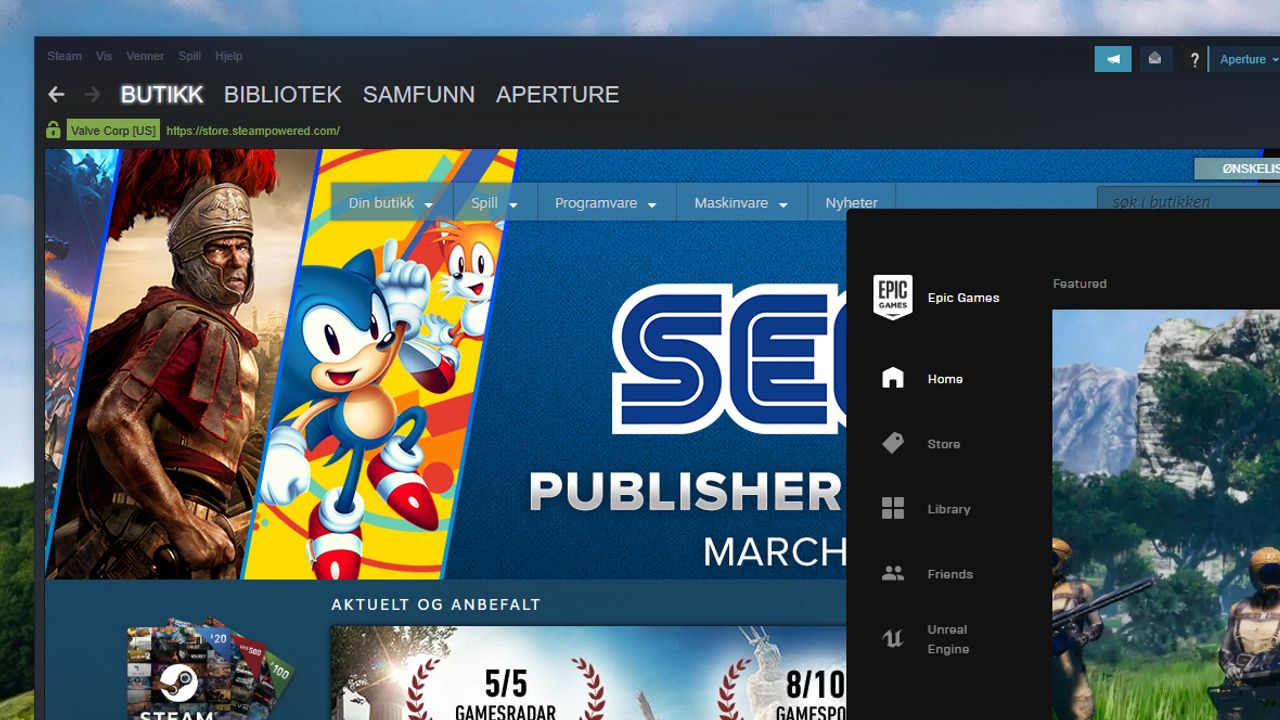
Task: Click the green padlock security icon
Action: click(53, 130)
